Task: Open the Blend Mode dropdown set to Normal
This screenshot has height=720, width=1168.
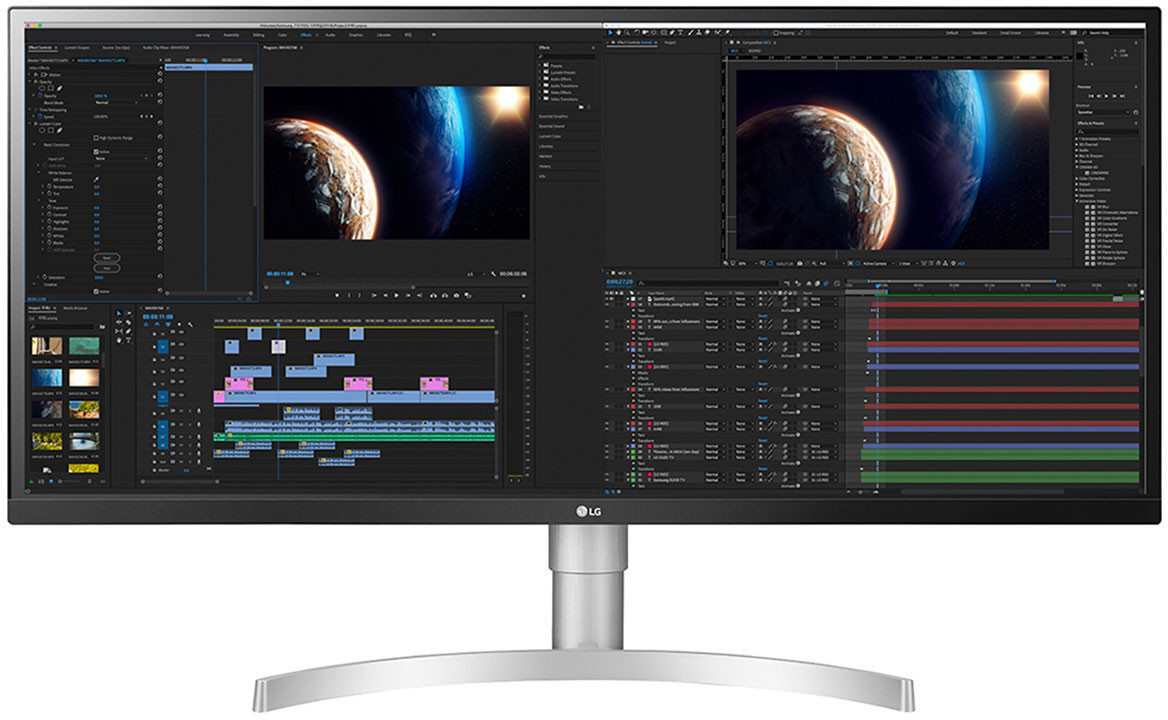Action: point(112,102)
